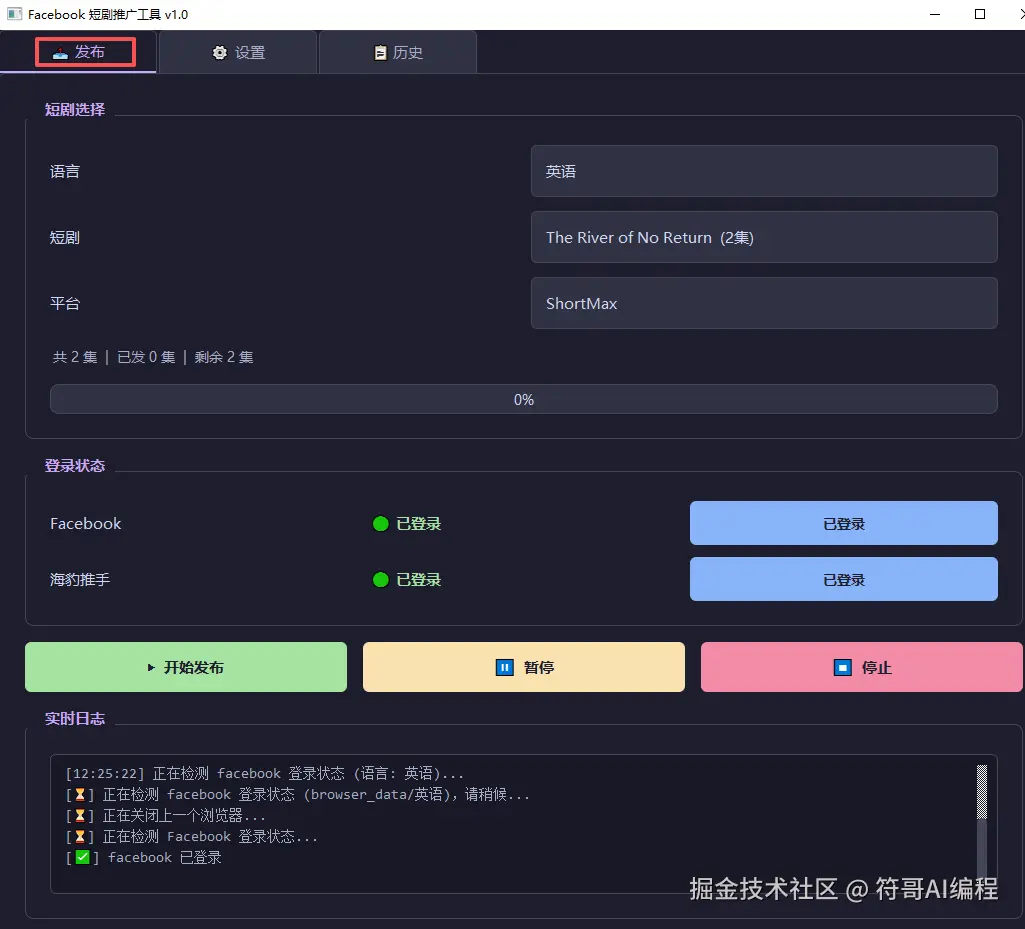Click the 开始发布 button
The height and width of the screenshot is (929, 1025).
click(186, 667)
